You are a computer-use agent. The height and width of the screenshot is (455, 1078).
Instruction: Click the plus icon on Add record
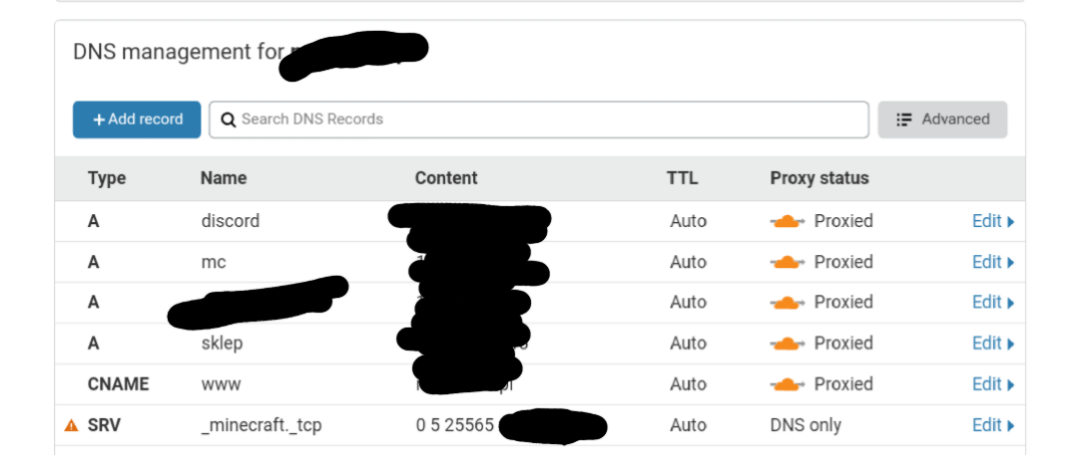pyautogui.click(x=99, y=119)
